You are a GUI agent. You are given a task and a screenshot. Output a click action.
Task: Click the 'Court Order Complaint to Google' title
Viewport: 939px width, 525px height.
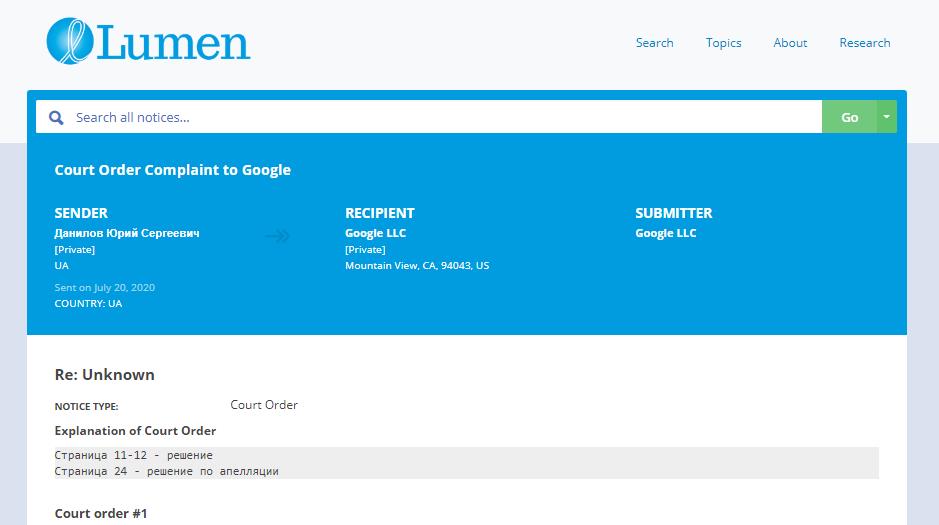pyautogui.click(x=172, y=170)
